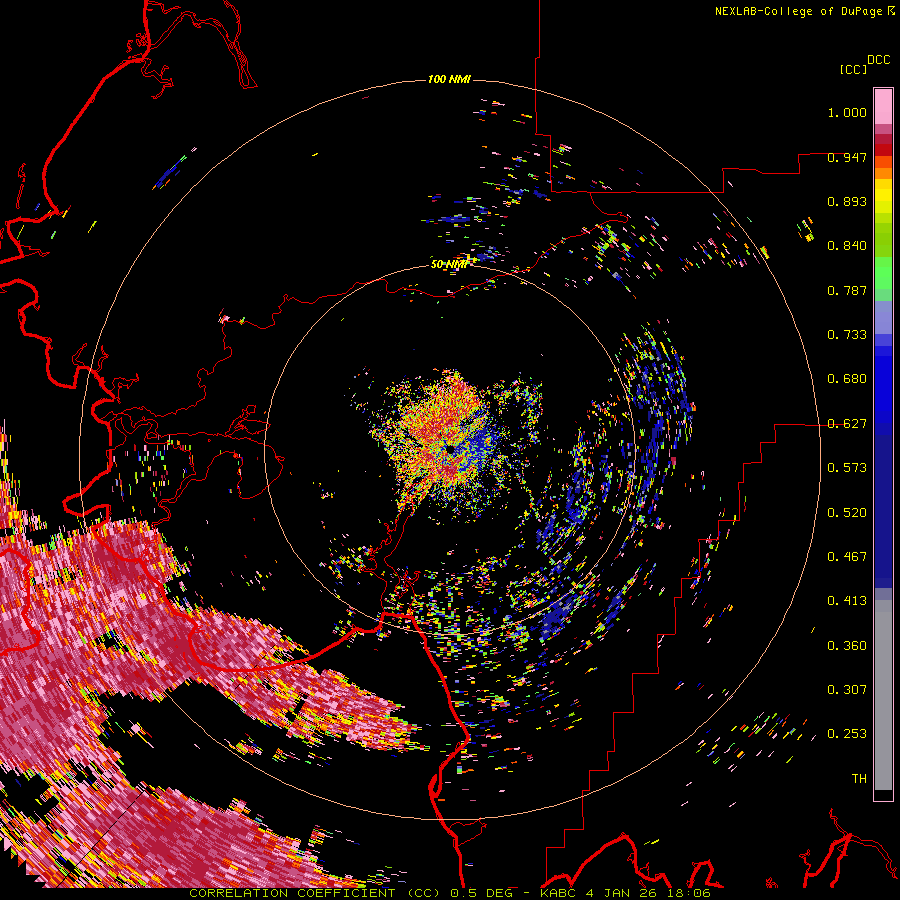Click the CORRELATION COEFFICIENT caption text
900x900 pixels.
coord(292,893)
